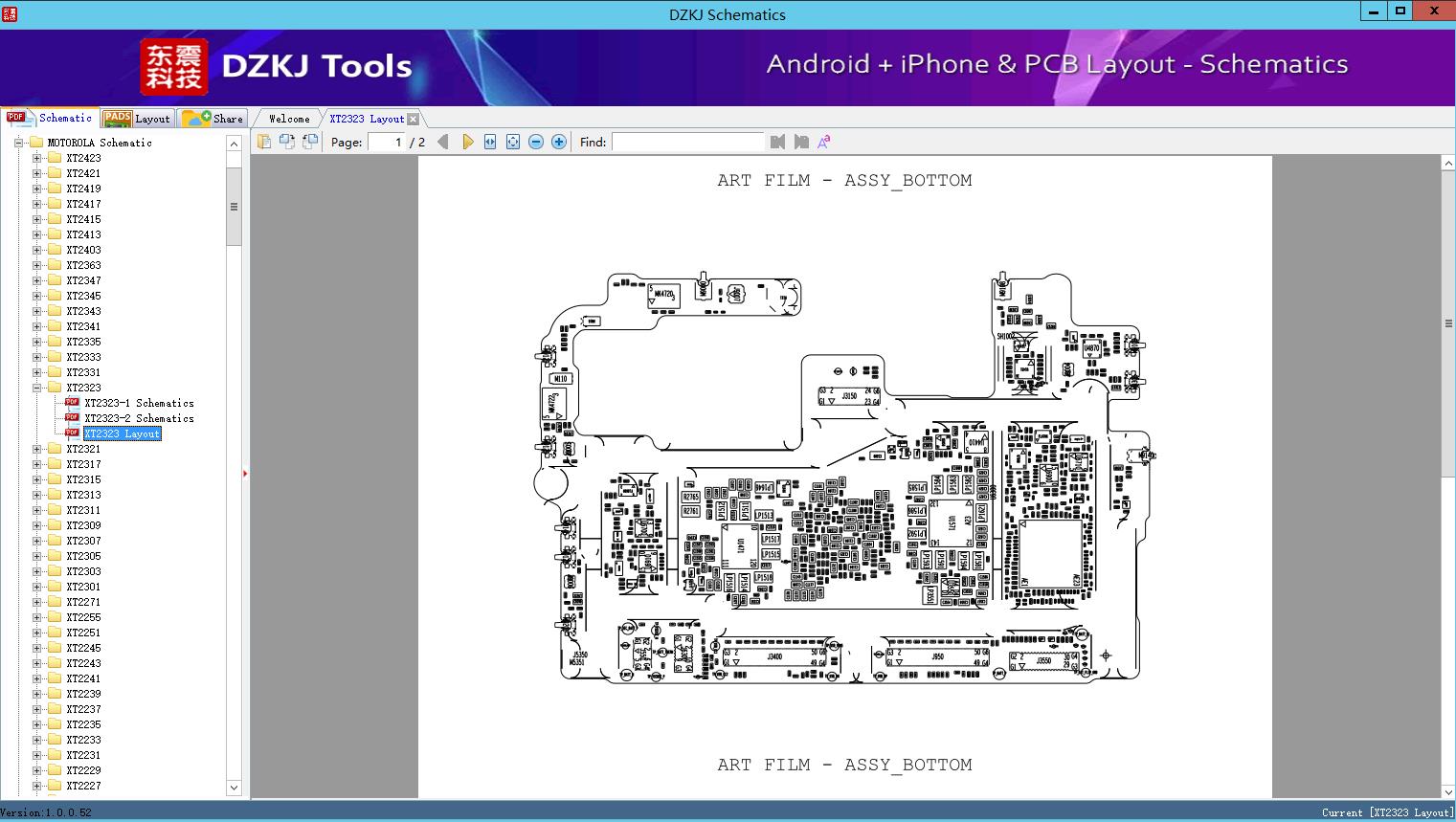Click the red sidebar collapse arrow
The height and width of the screenshot is (822, 1456).
click(x=245, y=473)
